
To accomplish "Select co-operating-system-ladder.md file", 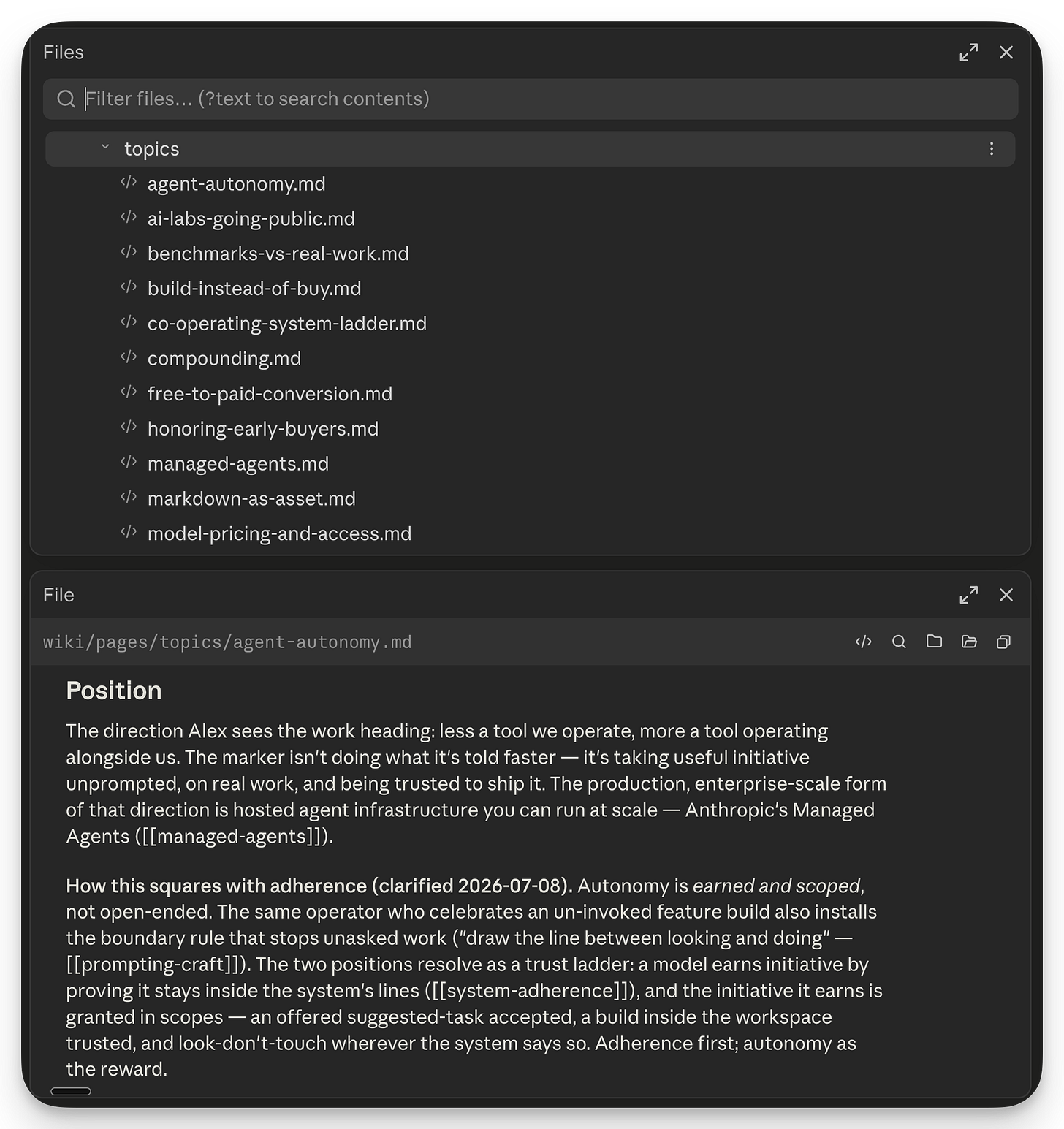I will pyautogui.click(x=287, y=324).
